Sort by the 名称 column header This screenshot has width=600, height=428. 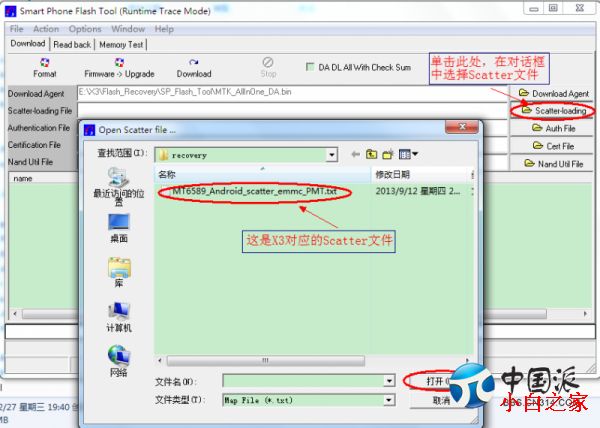pyautogui.click(x=262, y=175)
